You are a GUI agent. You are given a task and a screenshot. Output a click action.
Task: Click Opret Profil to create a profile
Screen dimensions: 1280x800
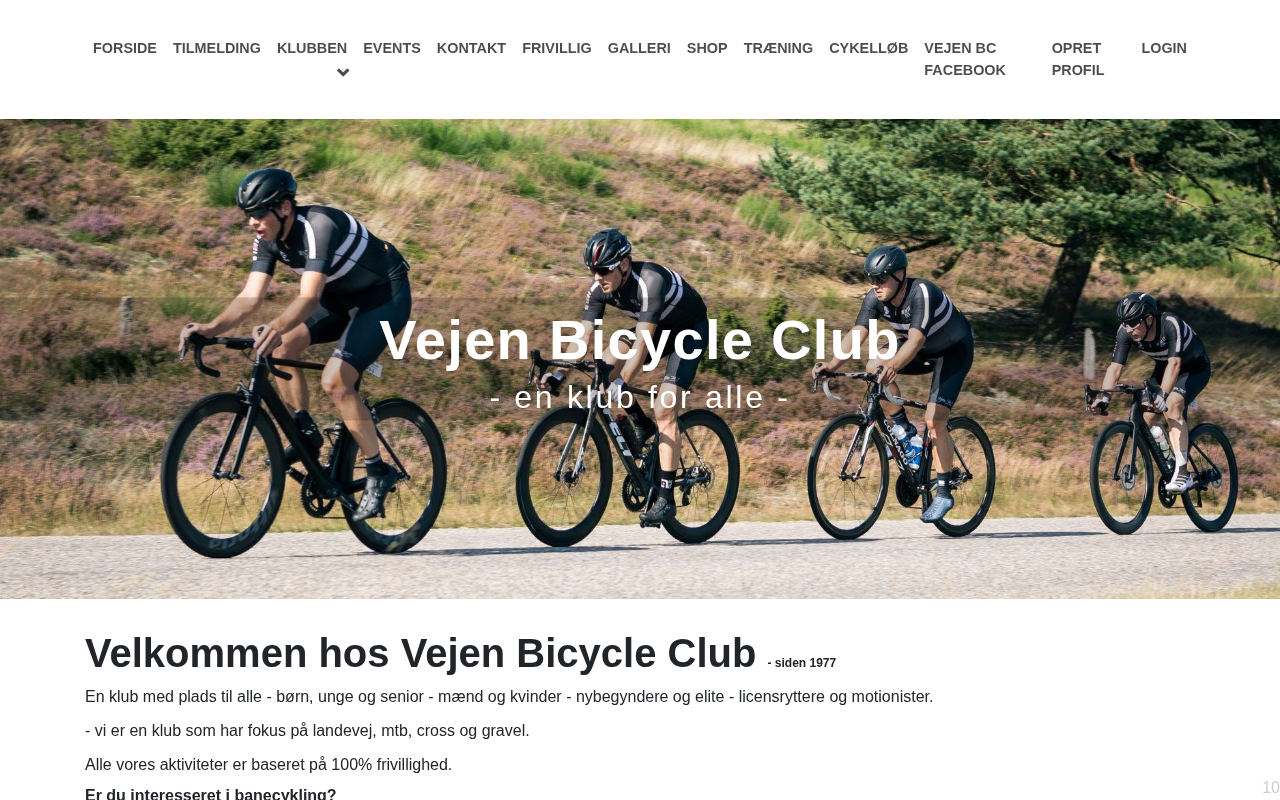pos(1078,59)
